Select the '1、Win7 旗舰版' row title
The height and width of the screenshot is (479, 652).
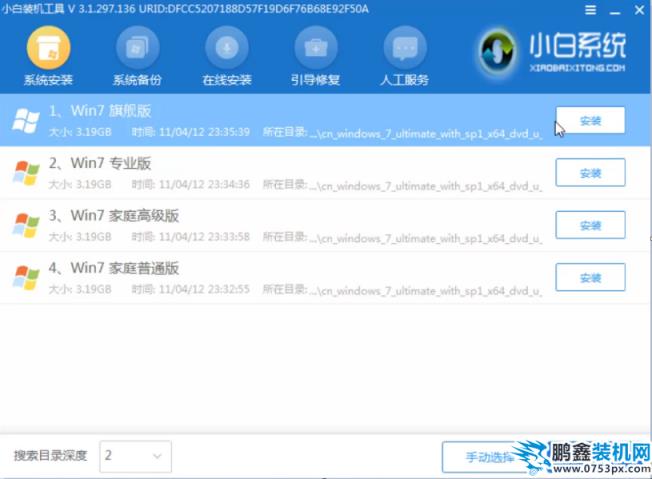click(x=100, y=111)
